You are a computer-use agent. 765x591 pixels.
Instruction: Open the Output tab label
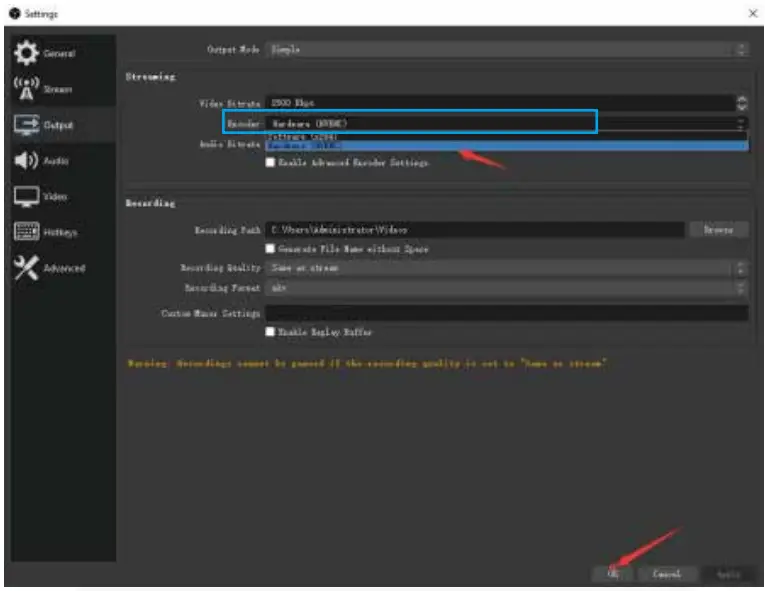click(x=58, y=125)
